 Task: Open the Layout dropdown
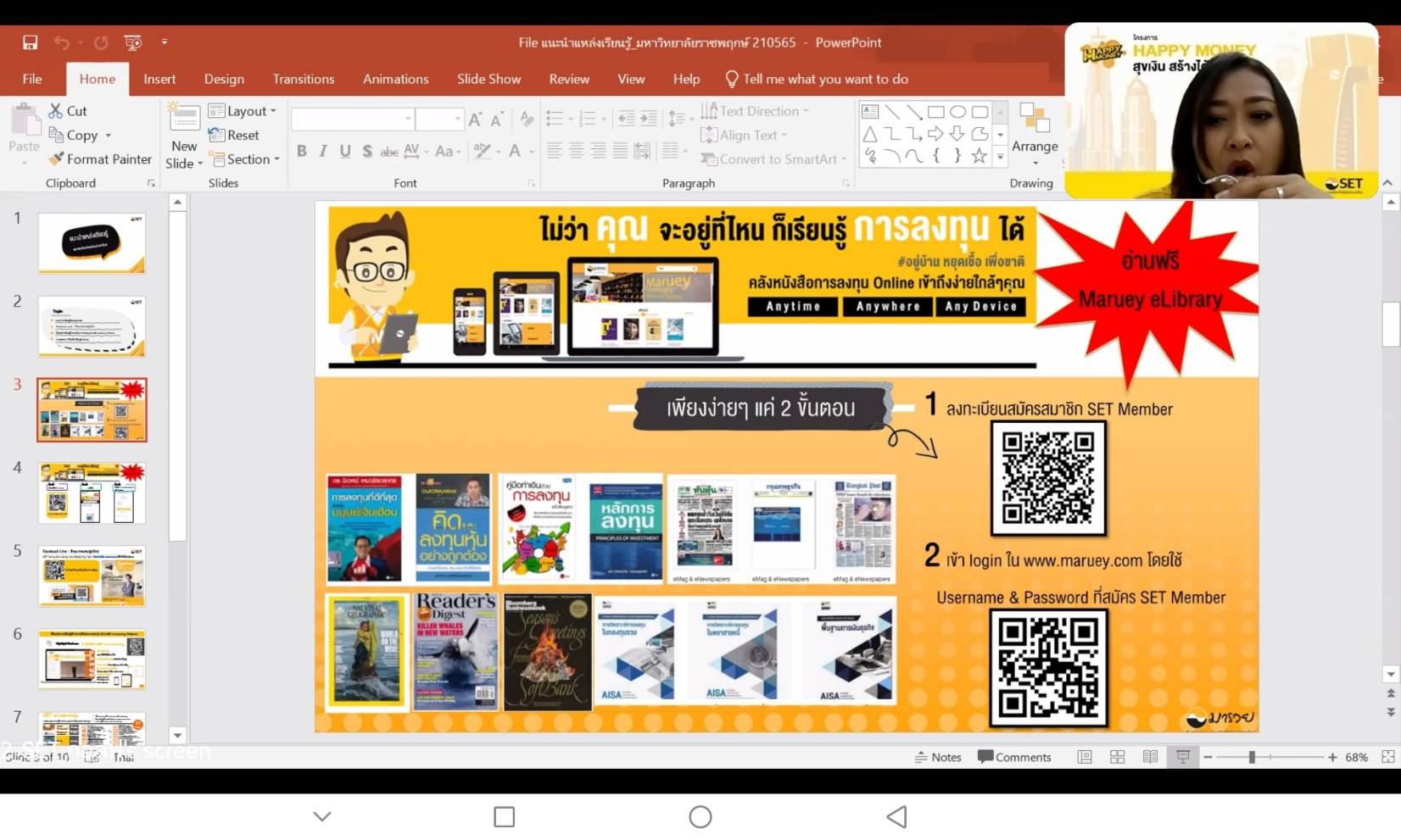pyautogui.click(x=243, y=111)
